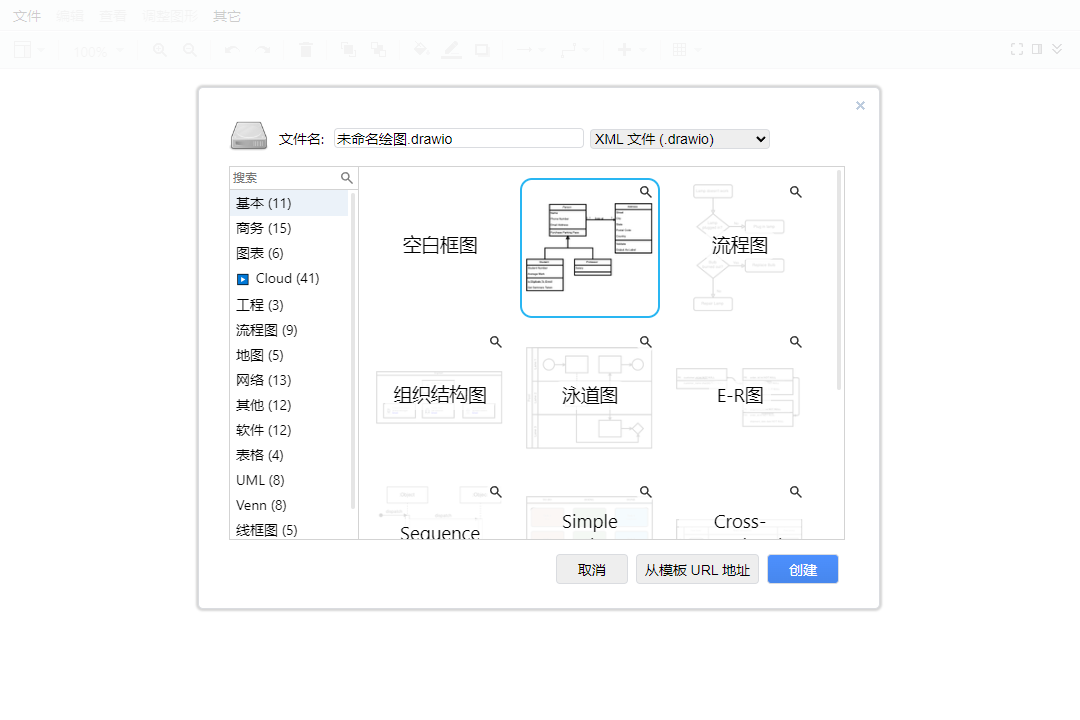Click magnifier on Sequence template

coord(495,492)
